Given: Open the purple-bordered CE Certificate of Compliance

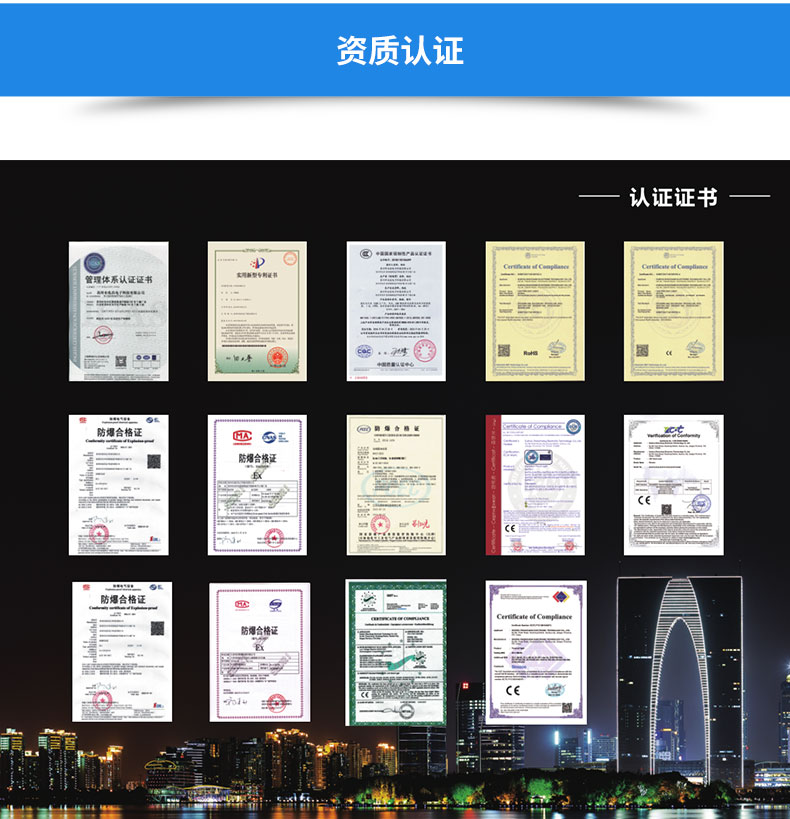Looking at the screenshot, I should tap(536, 652).
